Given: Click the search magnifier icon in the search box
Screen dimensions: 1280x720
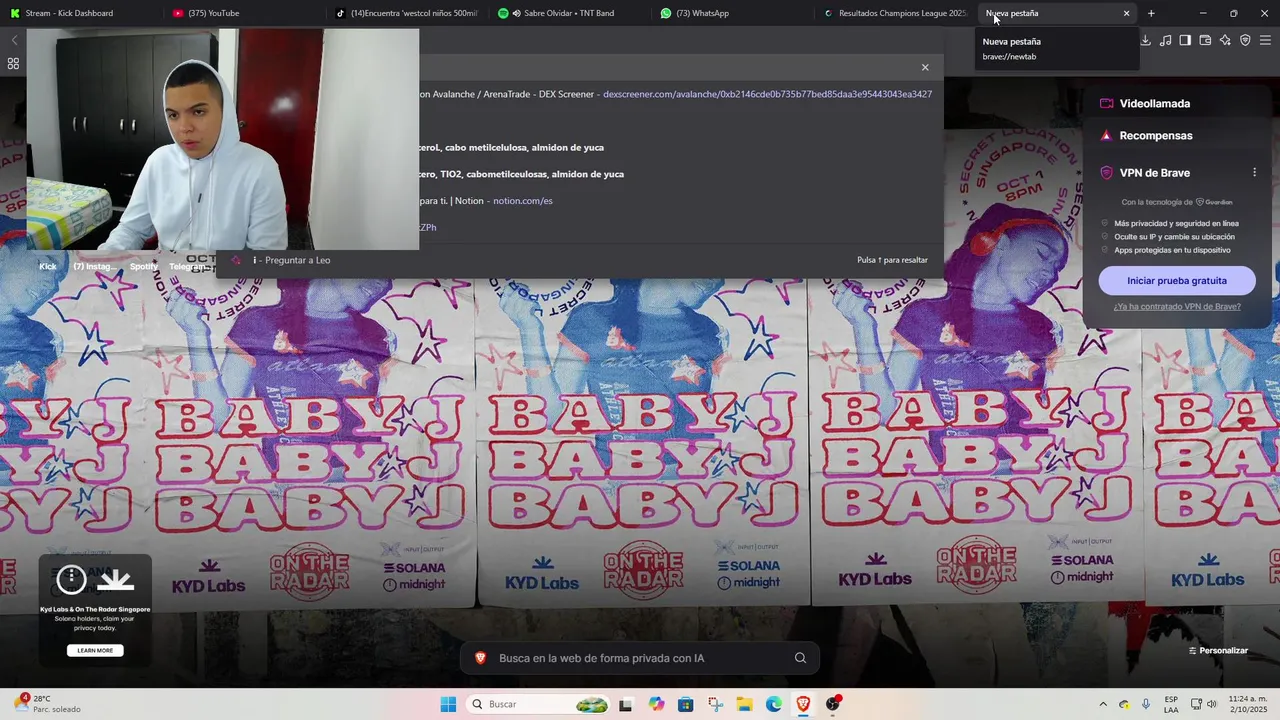Looking at the screenshot, I should pos(800,658).
